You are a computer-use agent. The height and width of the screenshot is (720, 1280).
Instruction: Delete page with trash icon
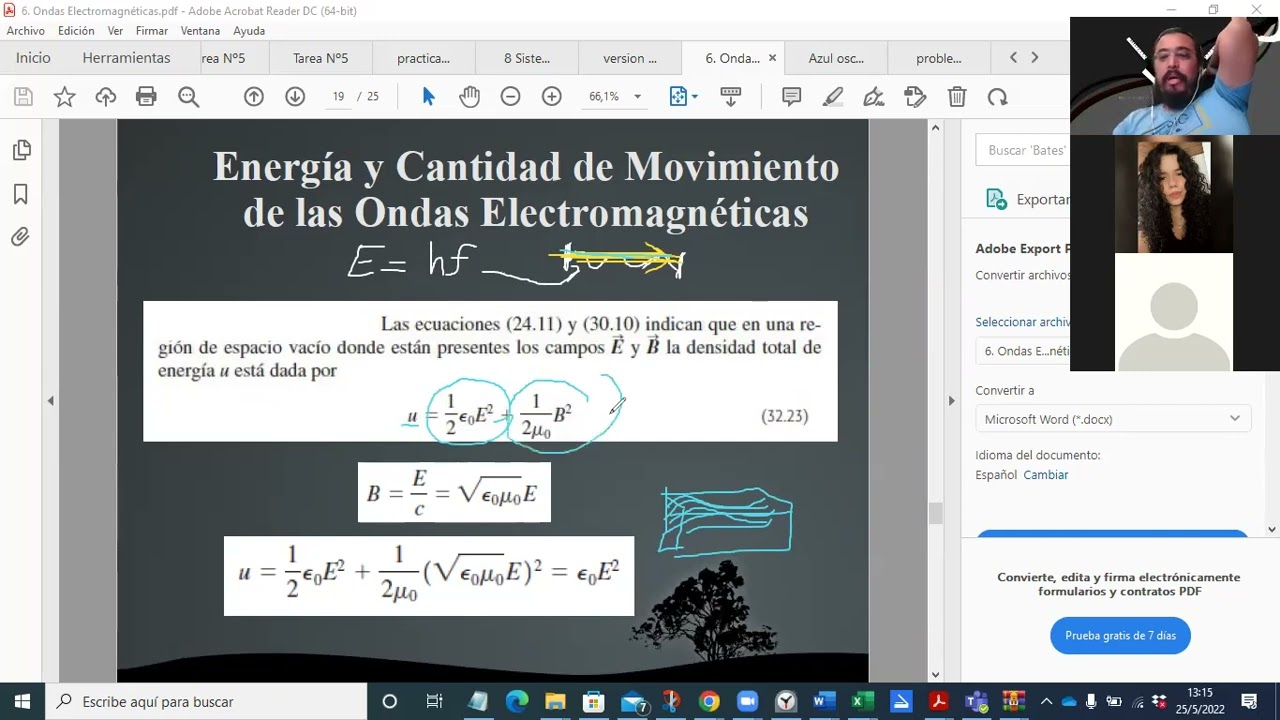pyautogui.click(x=957, y=97)
